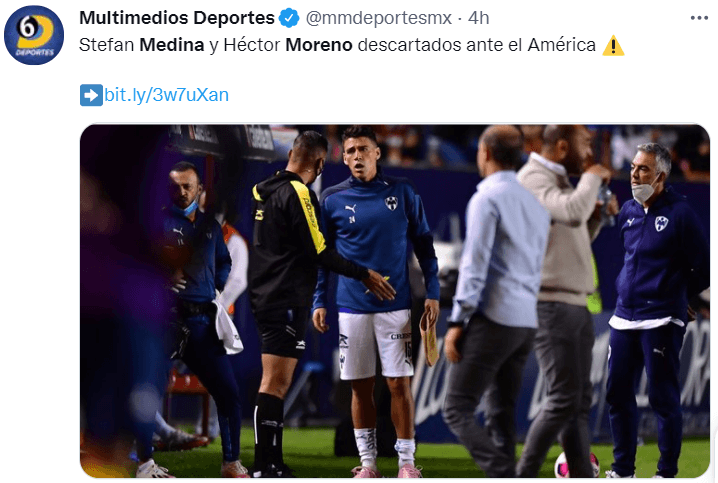Open the bit.ly/3w7uXan link
Viewport: 718px width, 483px height.
pos(166,95)
